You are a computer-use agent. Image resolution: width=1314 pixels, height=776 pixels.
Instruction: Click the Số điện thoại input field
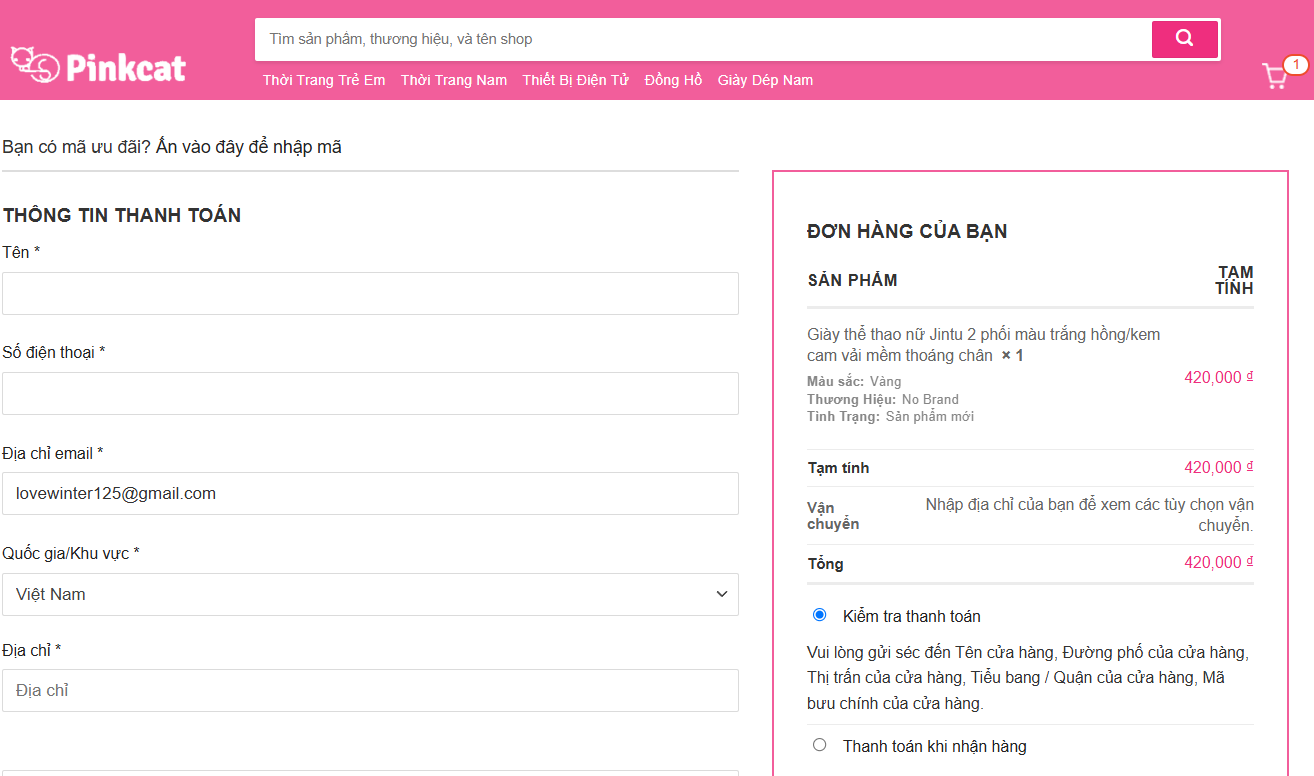[370, 393]
